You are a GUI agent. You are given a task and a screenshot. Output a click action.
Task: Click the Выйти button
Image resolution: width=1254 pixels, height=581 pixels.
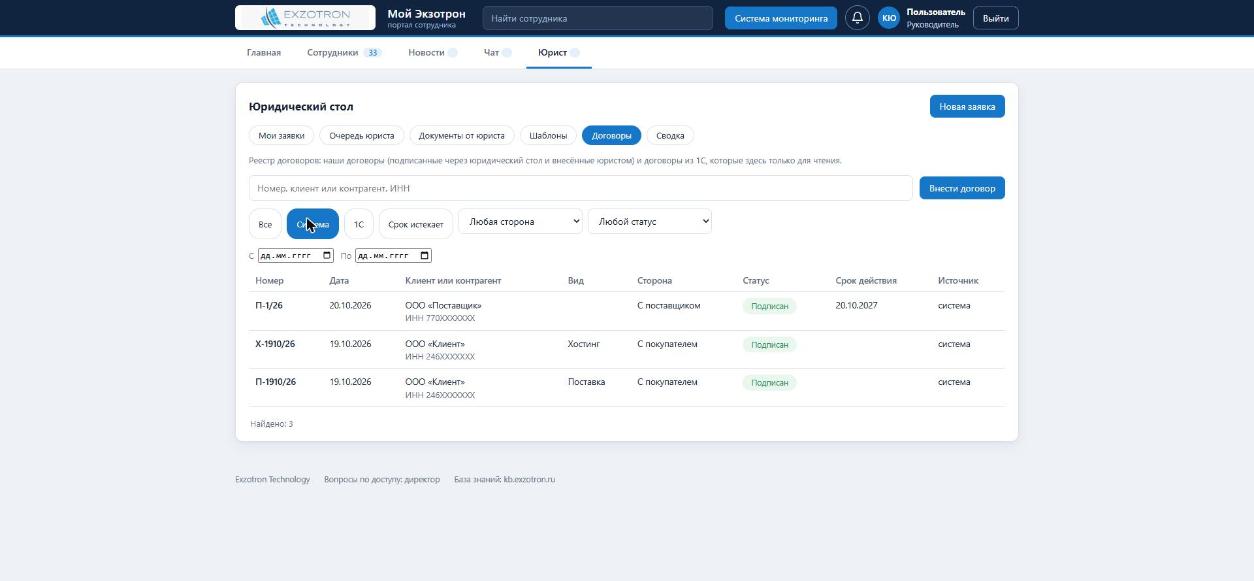[x=995, y=18]
